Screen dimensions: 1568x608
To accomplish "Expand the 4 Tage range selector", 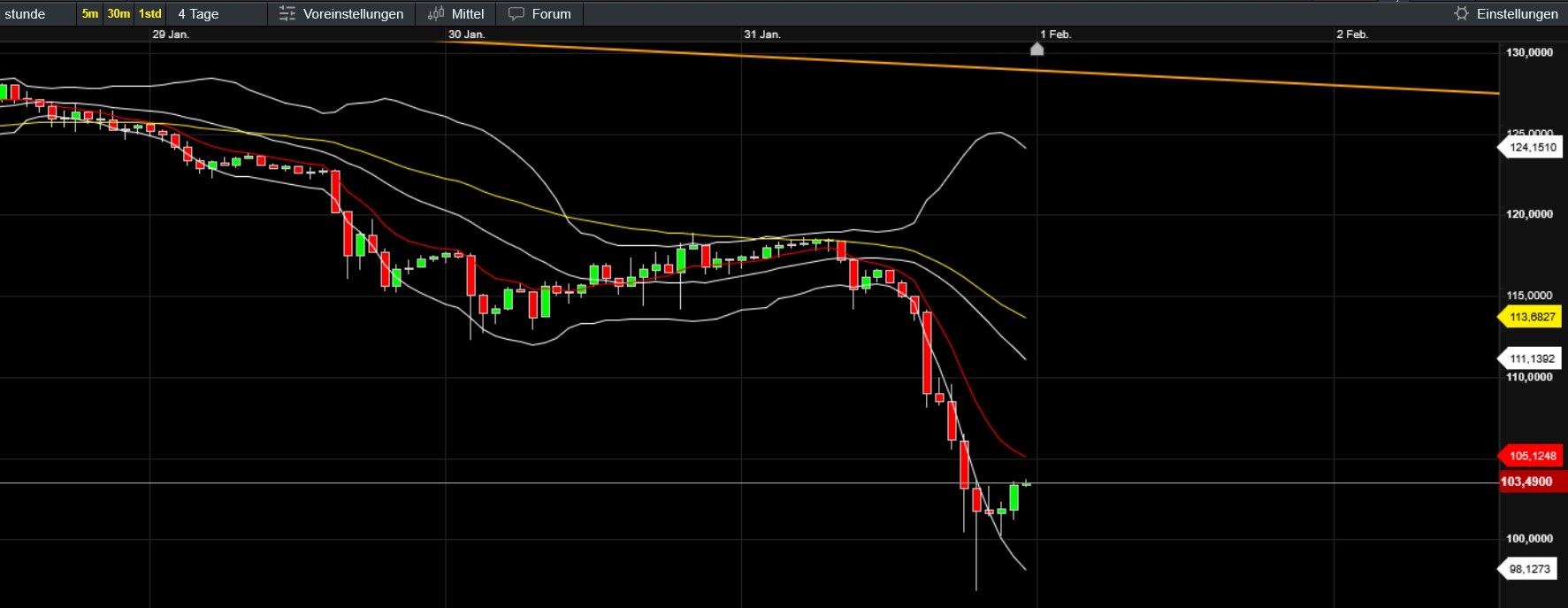I will point(198,14).
